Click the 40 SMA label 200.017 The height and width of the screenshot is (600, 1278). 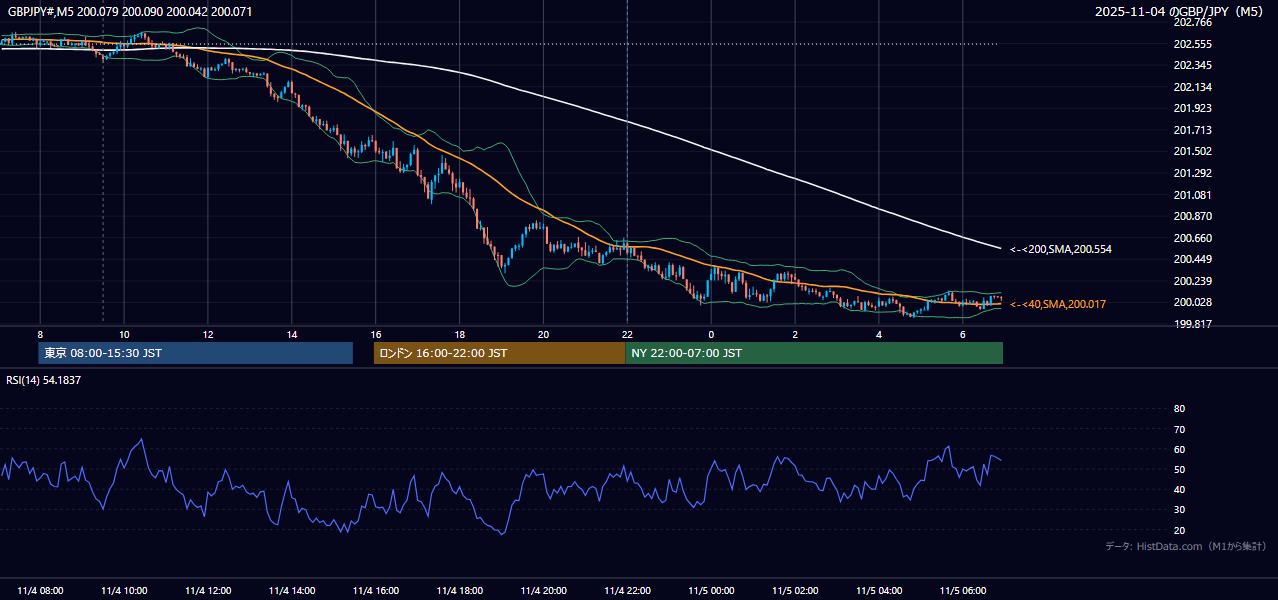[x=1058, y=304]
